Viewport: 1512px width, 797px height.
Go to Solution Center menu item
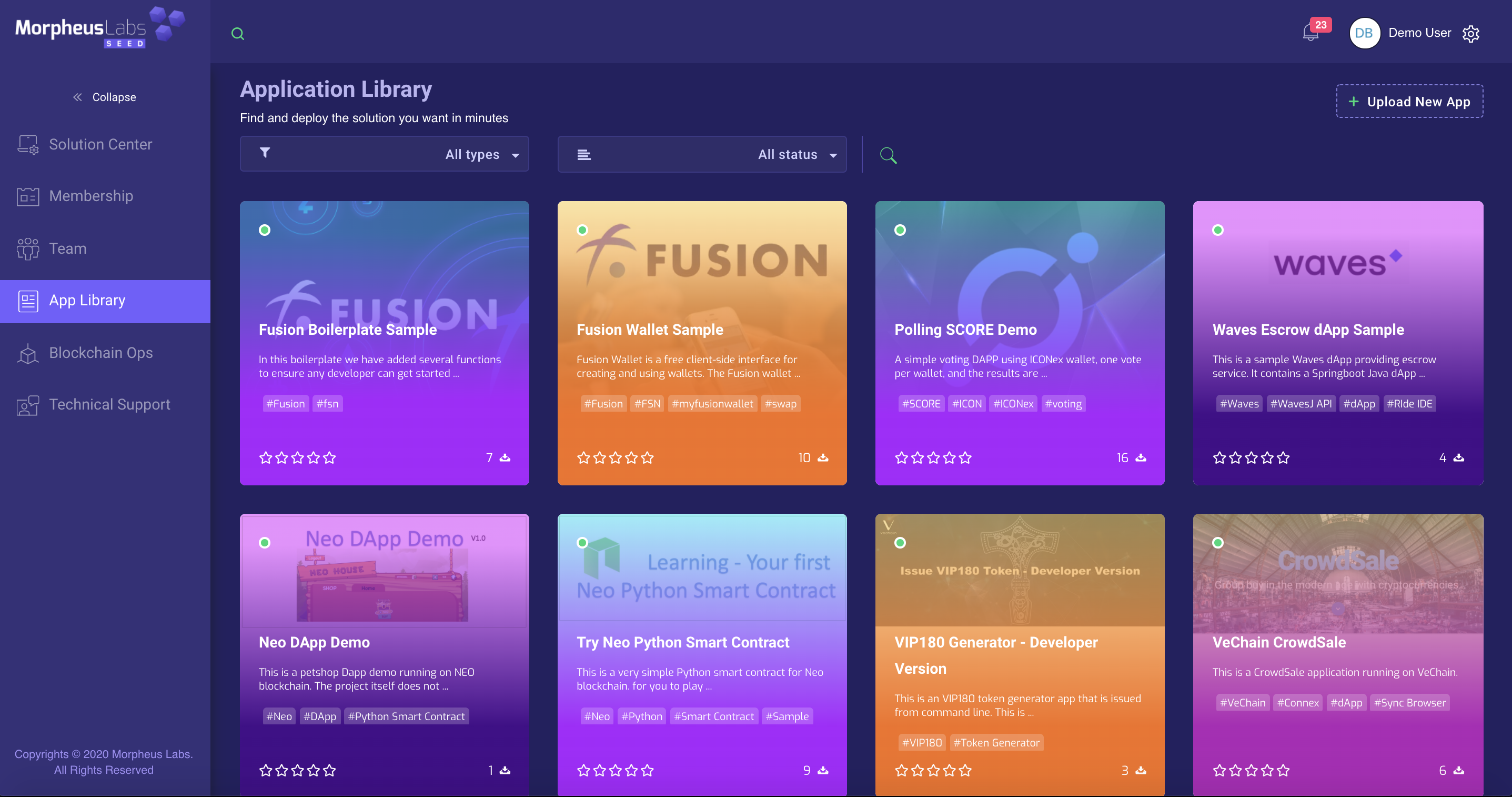(x=100, y=144)
